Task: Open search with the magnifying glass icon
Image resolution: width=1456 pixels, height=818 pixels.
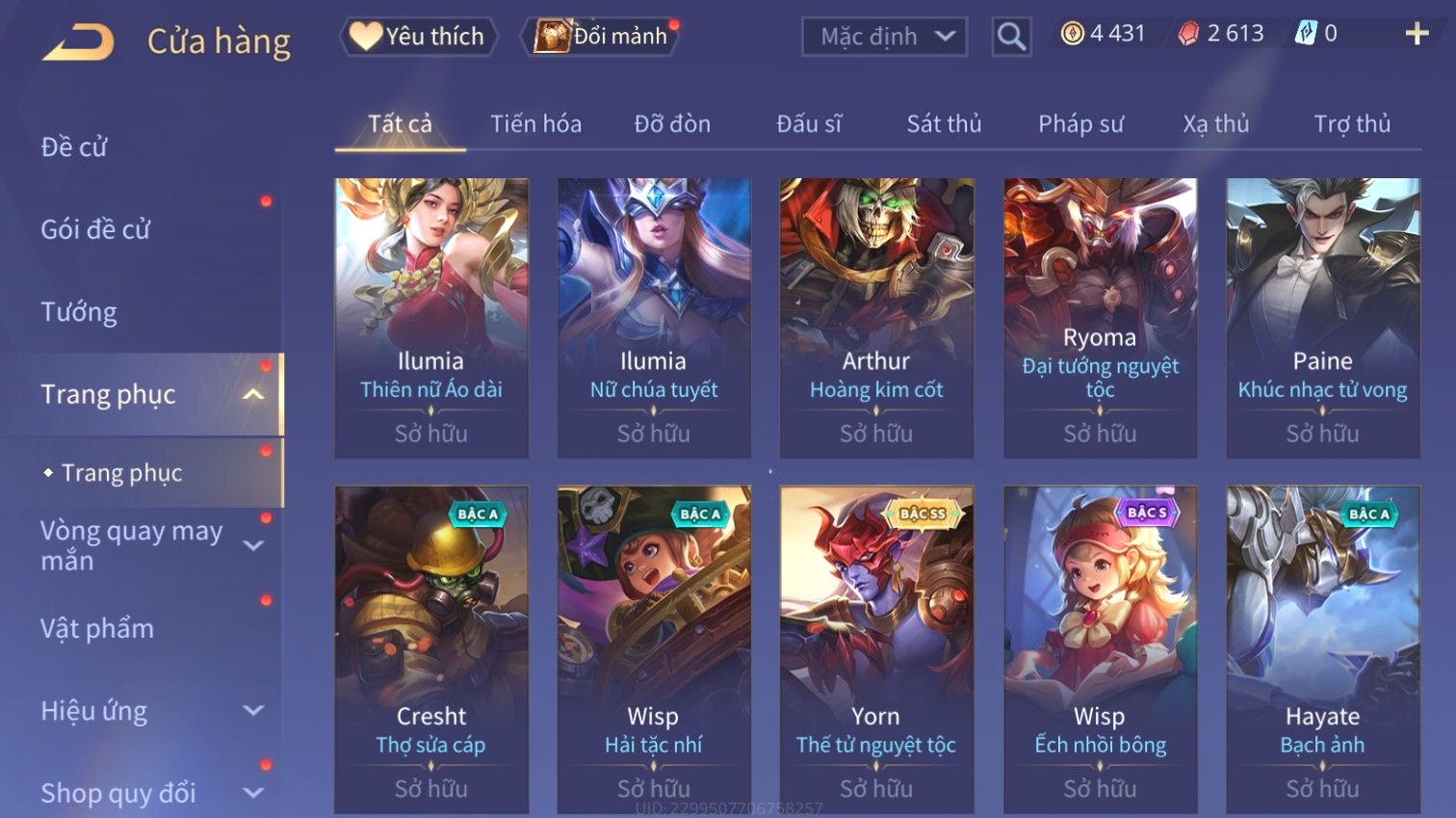Action: (x=1011, y=37)
